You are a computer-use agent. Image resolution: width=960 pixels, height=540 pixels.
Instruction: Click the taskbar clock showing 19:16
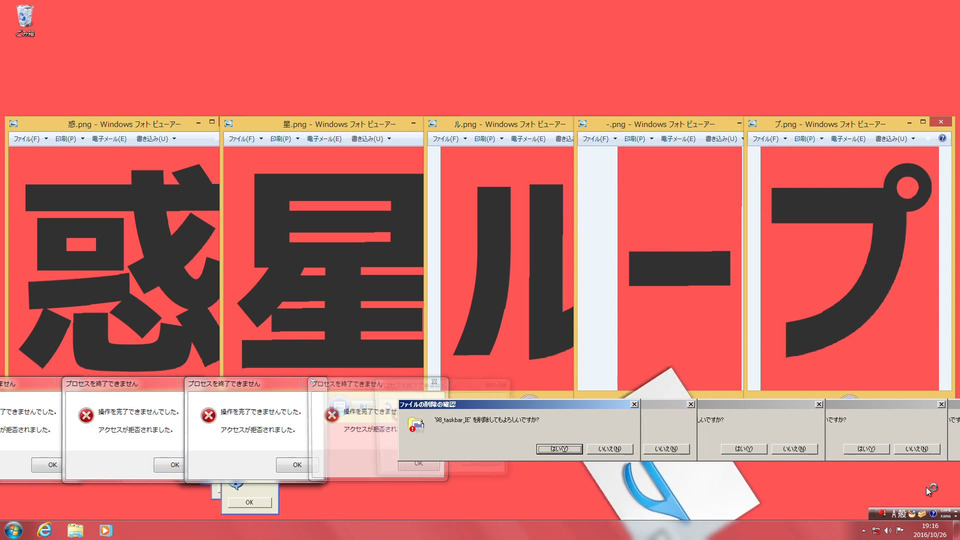click(x=931, y=526)
